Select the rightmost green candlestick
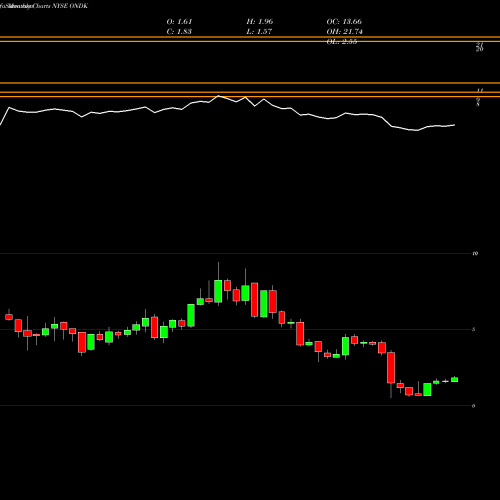Image resolution: width=500 pixels, height=500 pixels. pos(455,379)
